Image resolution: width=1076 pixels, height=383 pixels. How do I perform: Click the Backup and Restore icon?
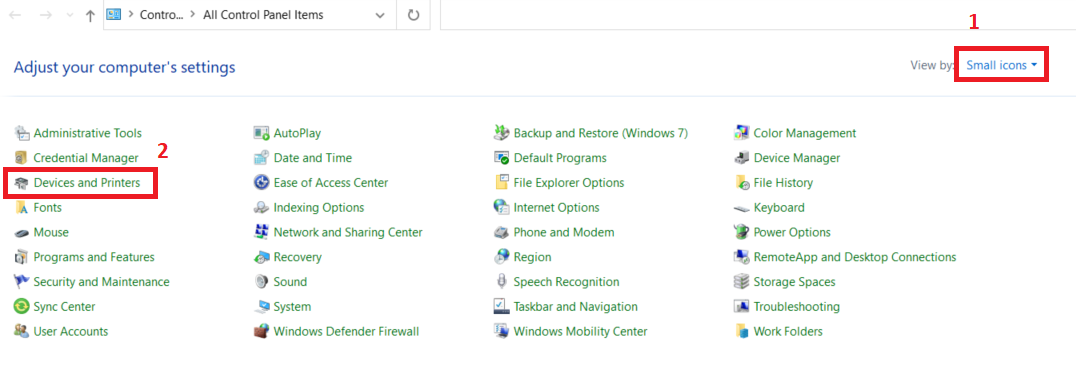pos(502,133)
